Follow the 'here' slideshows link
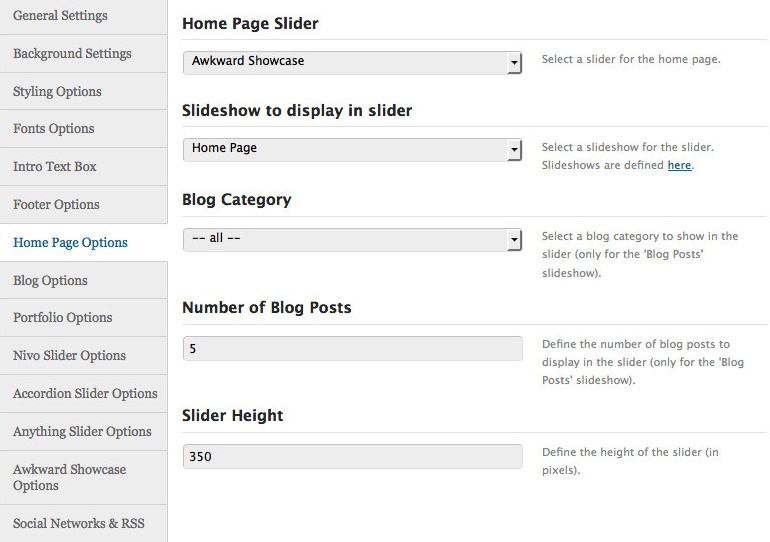Screen dimensions: 770x542 [x=679, y=165]
